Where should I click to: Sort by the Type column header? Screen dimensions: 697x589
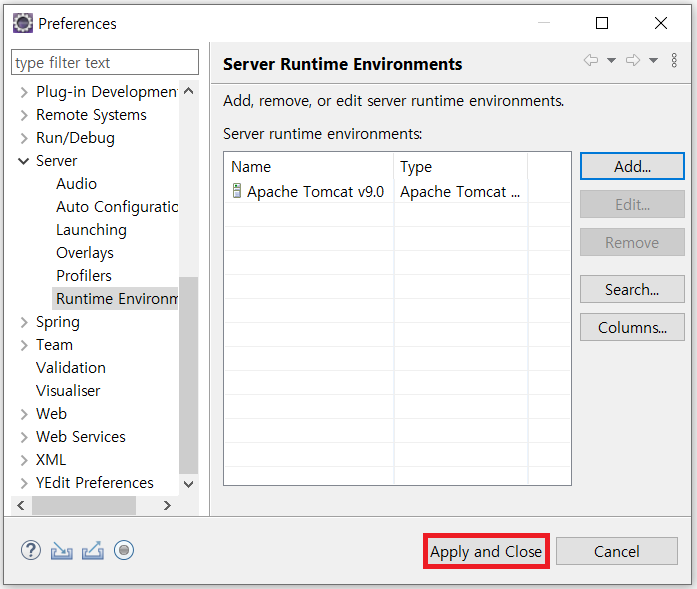click(461, 167)
